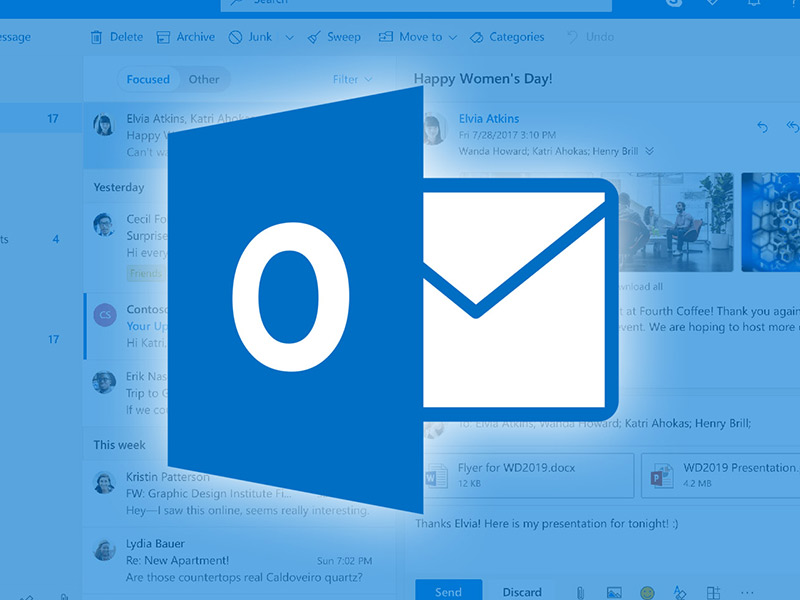Open Kristin Patterson's 'FW: Graphic Design Institute' email
Screen dimensions: 800x600
pyautogui.click(x=240, y=493)
